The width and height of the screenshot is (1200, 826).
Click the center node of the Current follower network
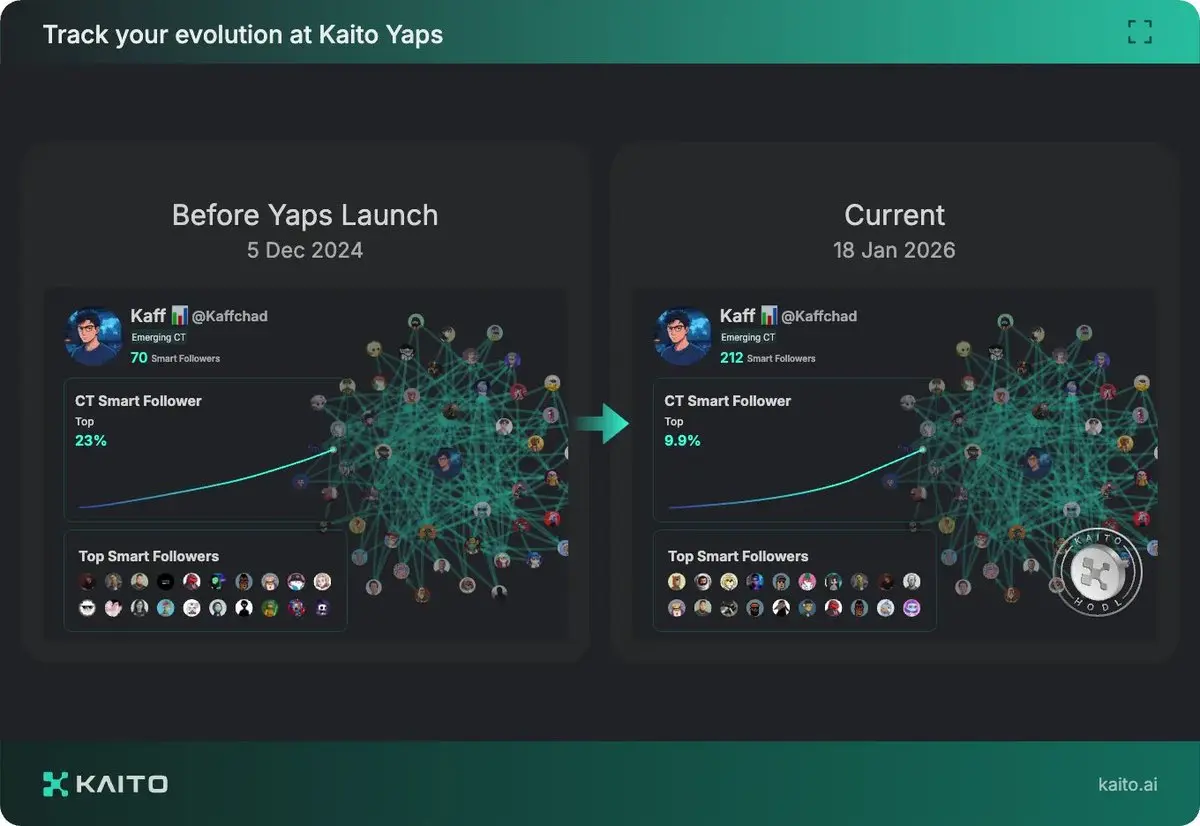(x=1035, y=463)
